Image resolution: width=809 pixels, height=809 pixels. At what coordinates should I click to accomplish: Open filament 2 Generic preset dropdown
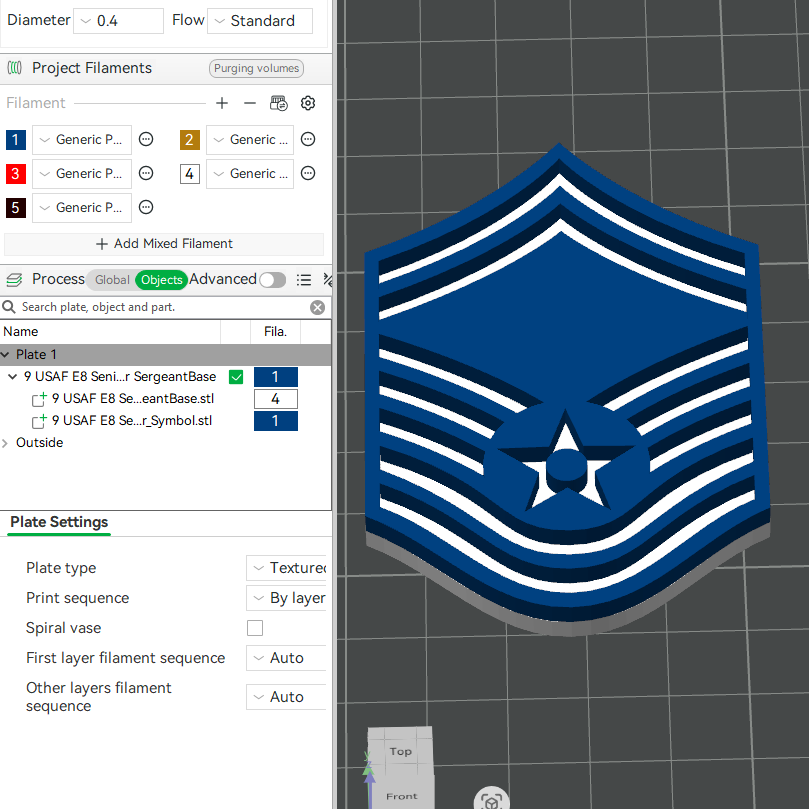pyautogui.click(x=250, y=139)
